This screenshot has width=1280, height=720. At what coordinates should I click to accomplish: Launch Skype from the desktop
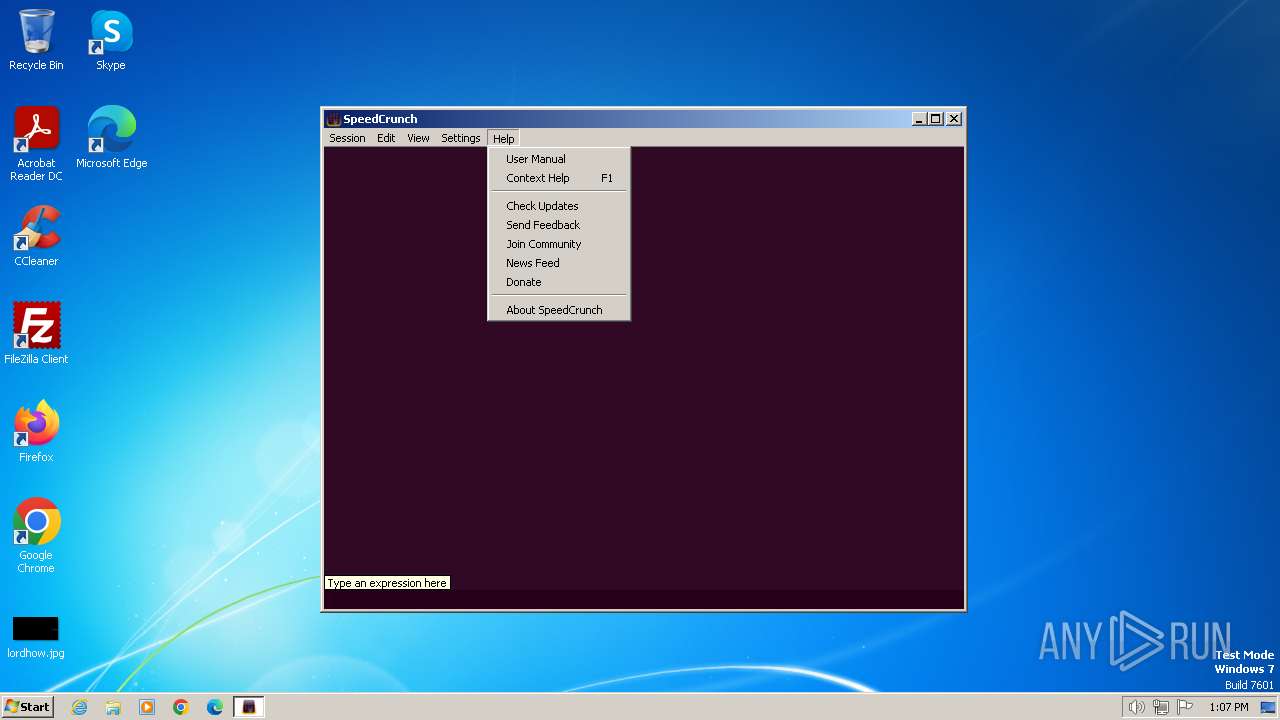(111, 40)
